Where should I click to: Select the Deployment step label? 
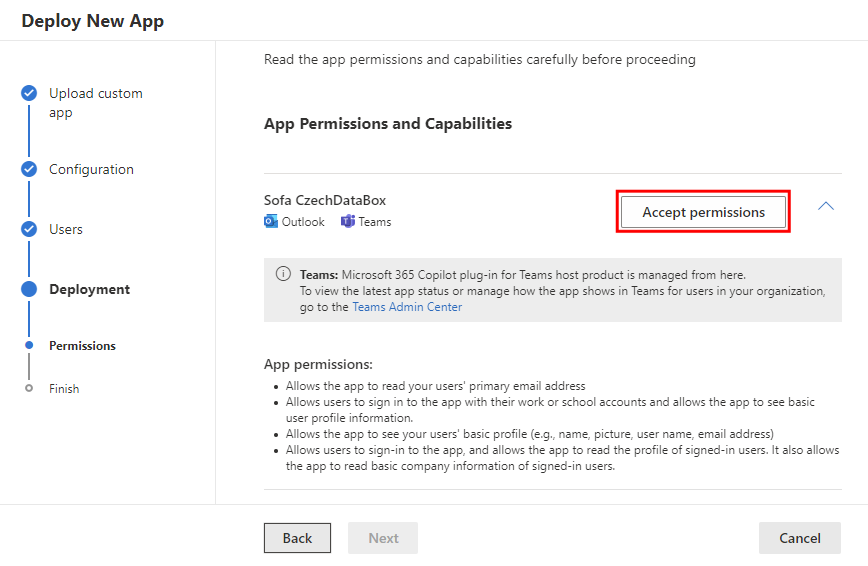tap(89, 289)
